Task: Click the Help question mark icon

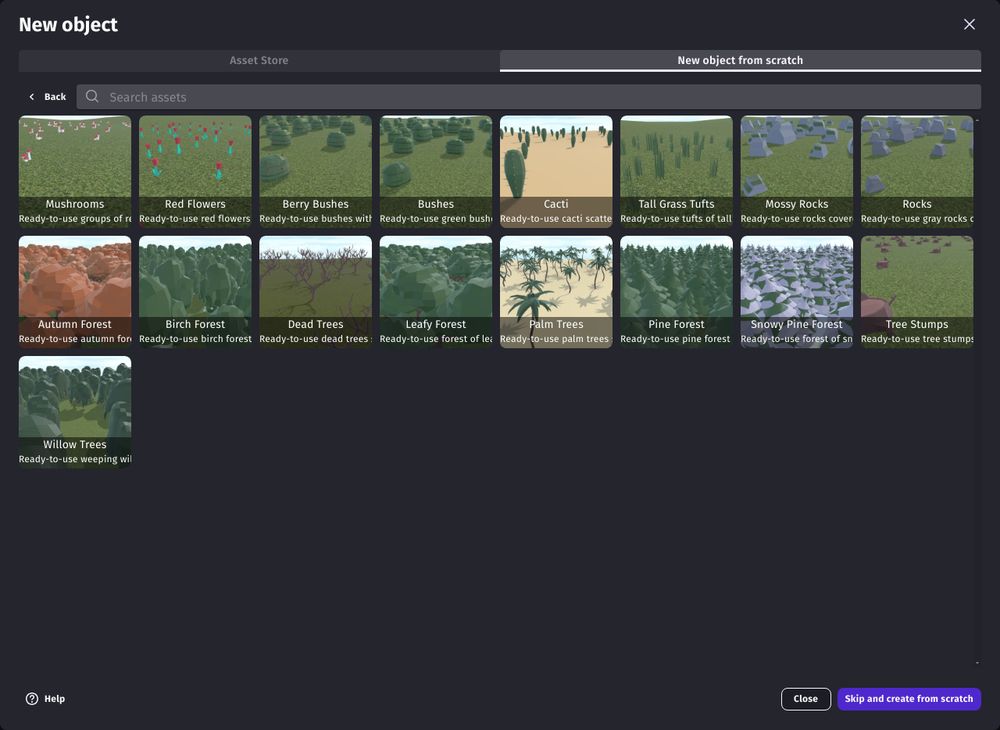Action: tap(32, 699)
